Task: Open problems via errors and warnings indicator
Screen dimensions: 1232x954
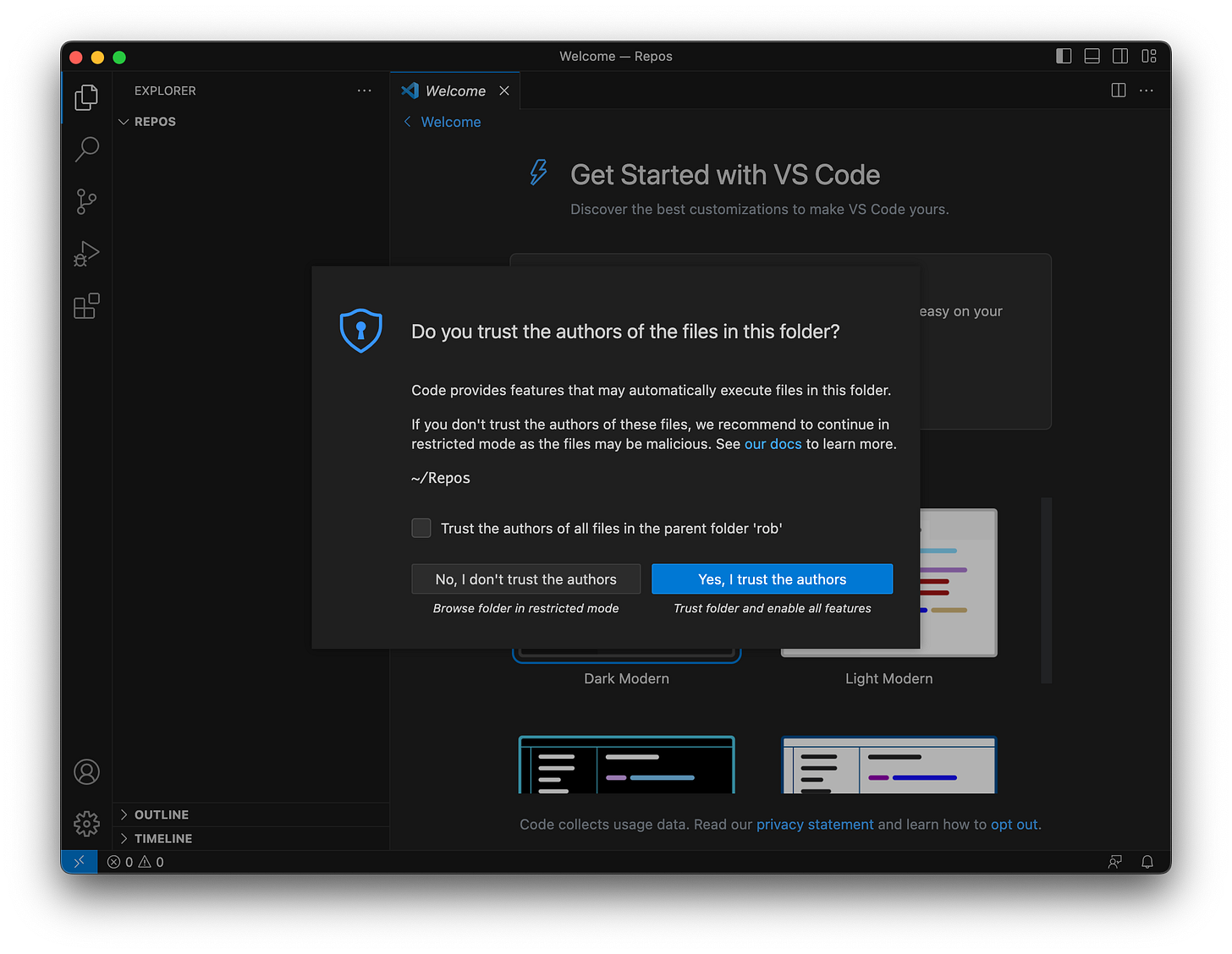Action: 135,862
